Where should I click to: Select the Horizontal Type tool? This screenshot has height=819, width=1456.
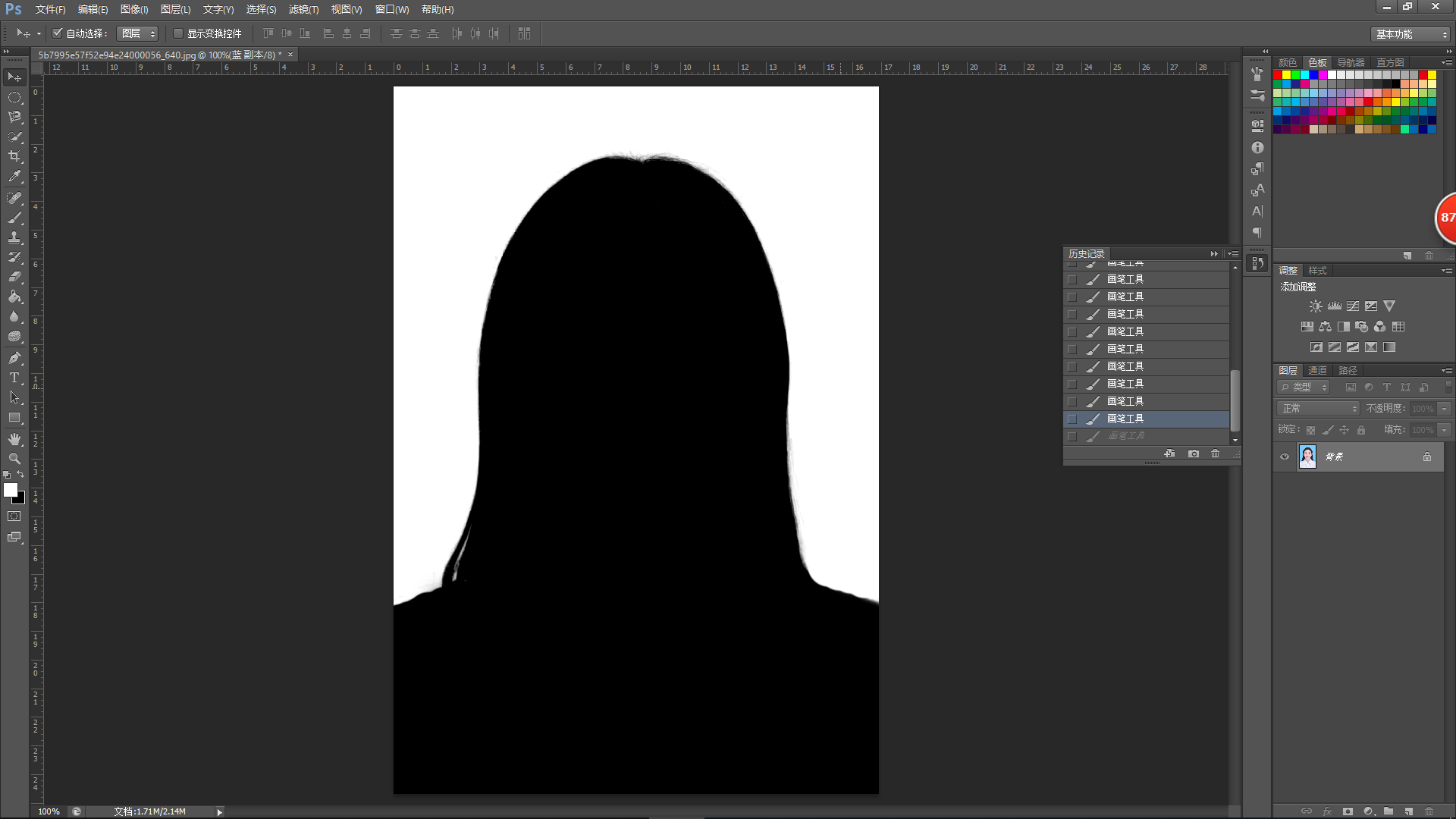tap(14, 378)
